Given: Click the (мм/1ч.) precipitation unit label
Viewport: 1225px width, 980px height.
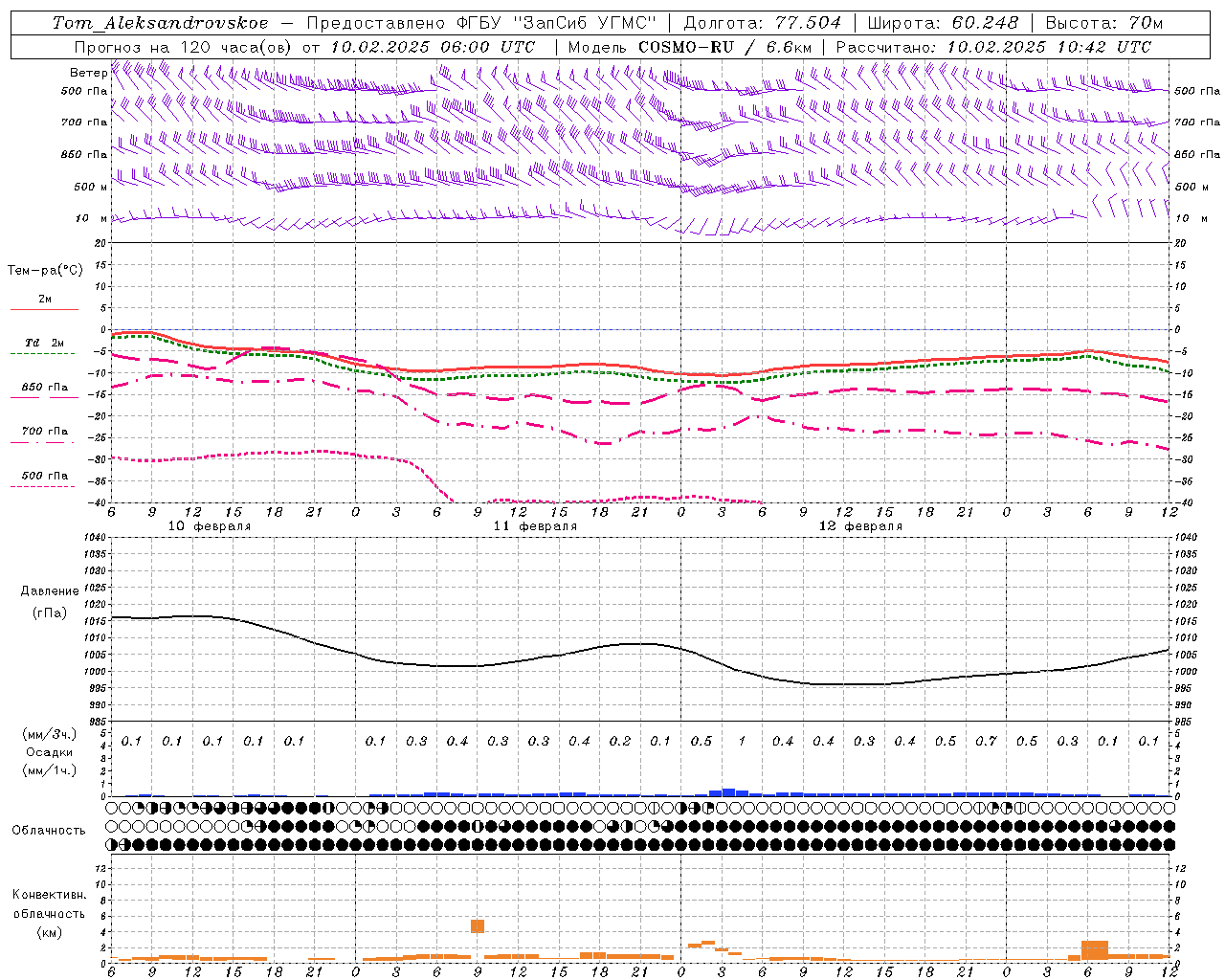Looking at the screenshot, I should (50, 770).
